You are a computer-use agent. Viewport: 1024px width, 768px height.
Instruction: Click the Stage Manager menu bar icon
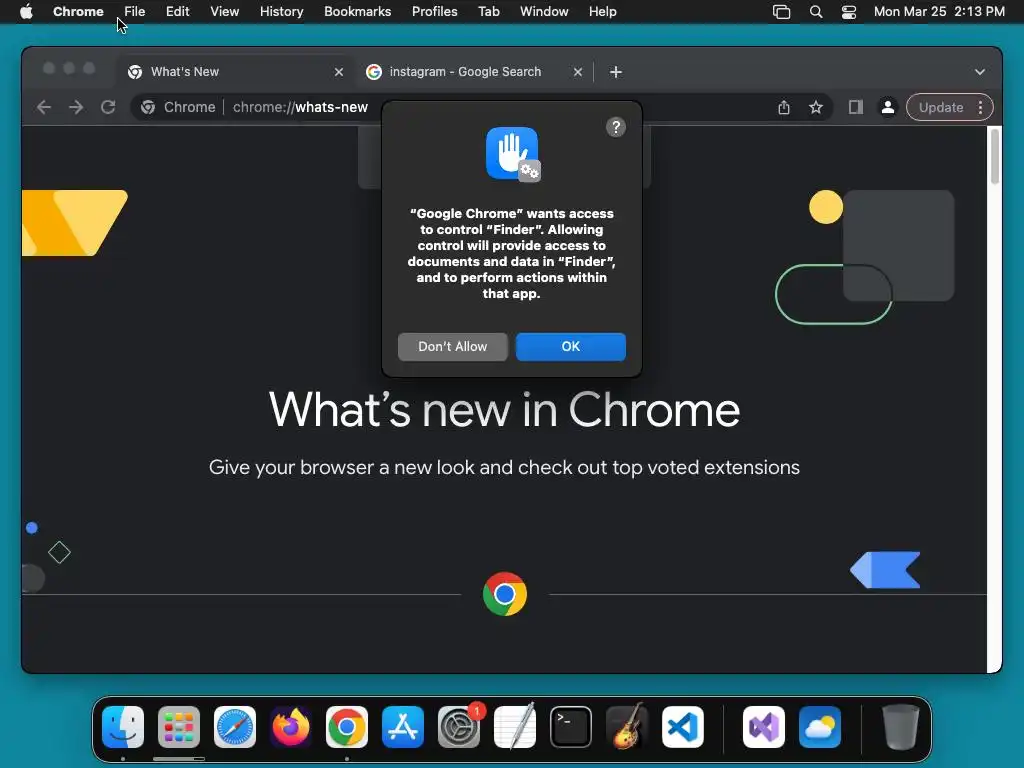tap(782, 12)
